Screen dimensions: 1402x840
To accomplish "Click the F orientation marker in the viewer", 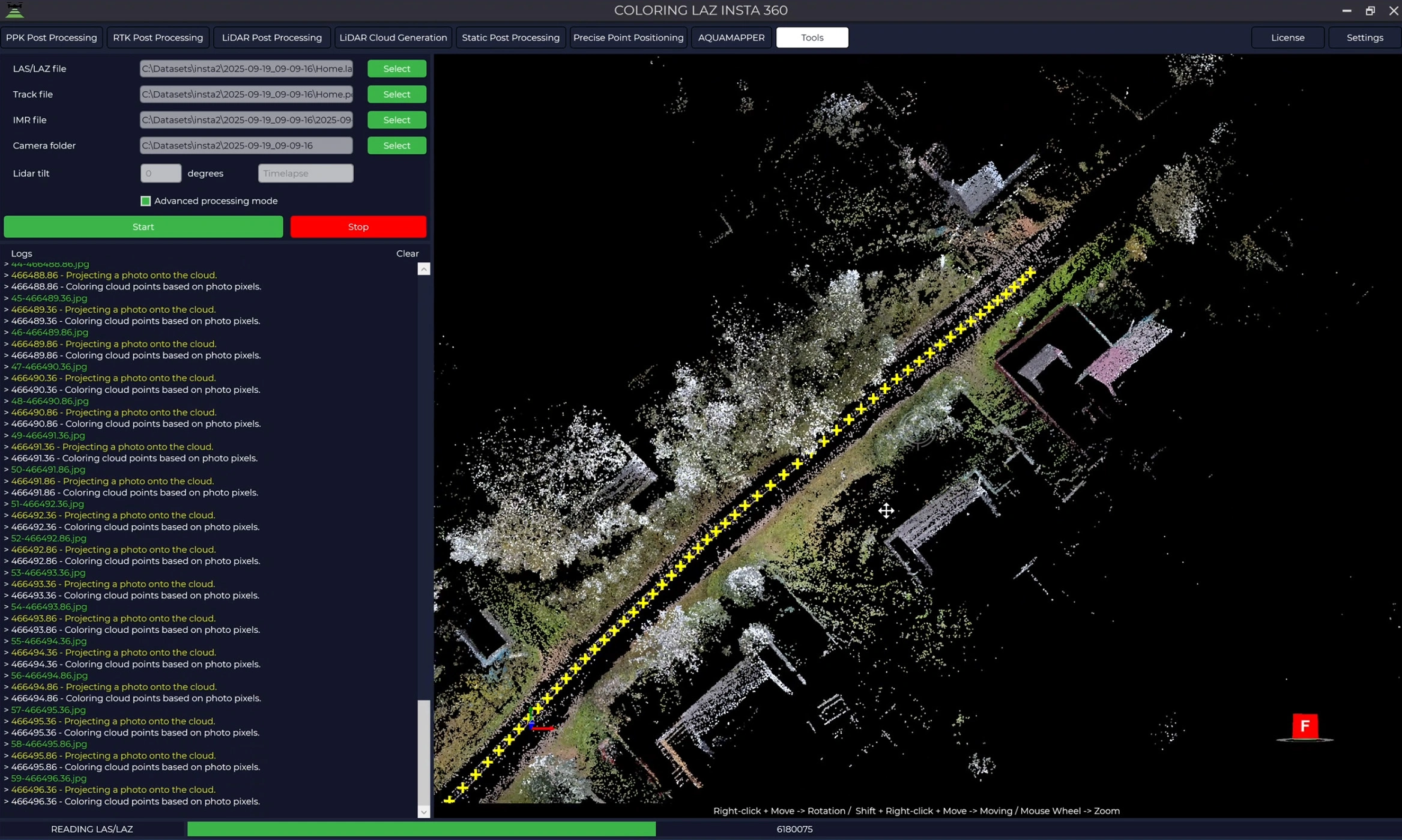I will pos(1304,726).
